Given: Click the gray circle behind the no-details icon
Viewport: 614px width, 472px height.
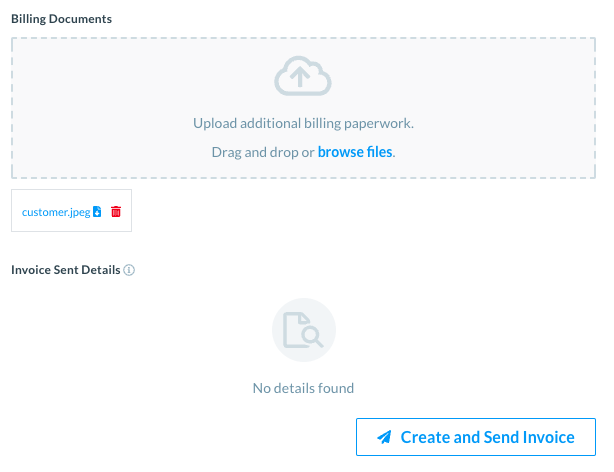Looking at the screenshot, I should (304, 330).
